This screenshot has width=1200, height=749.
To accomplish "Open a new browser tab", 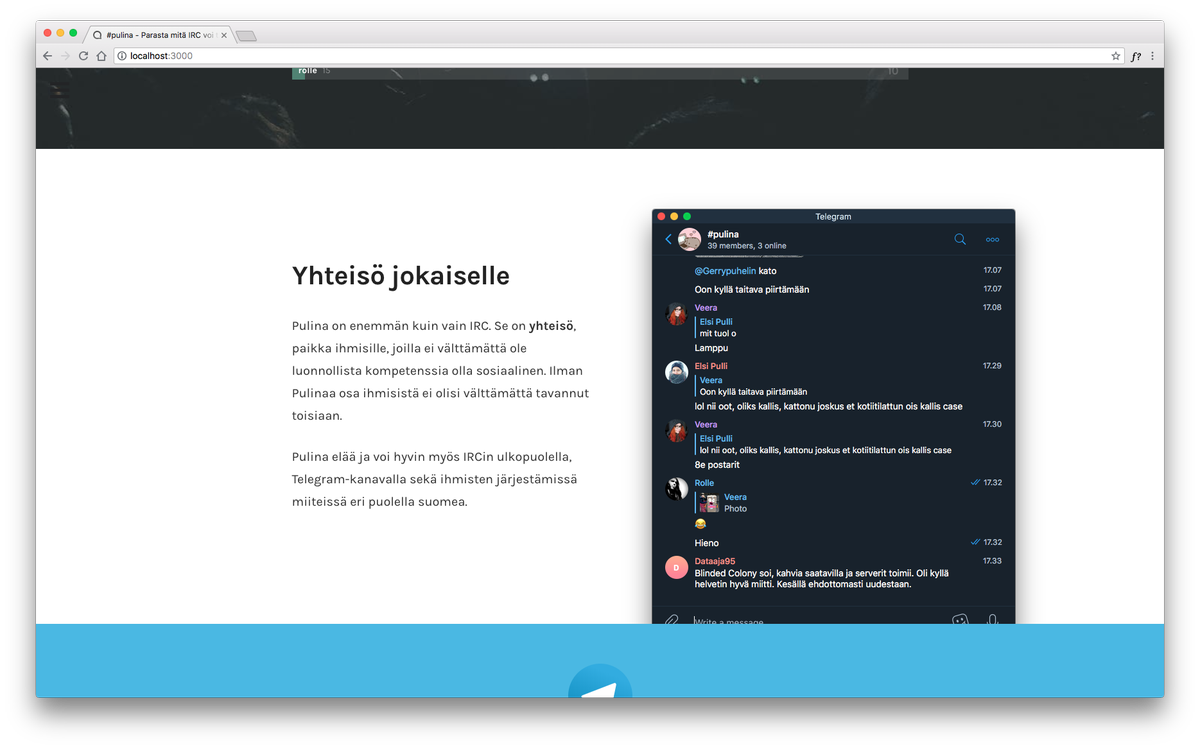I will pos(246,36).
